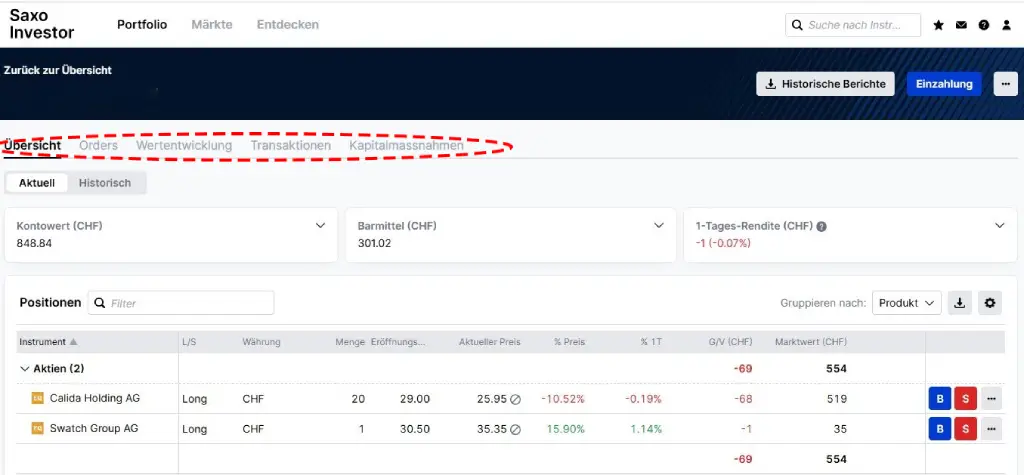Click the Einzahlung button

click(944, 84)
